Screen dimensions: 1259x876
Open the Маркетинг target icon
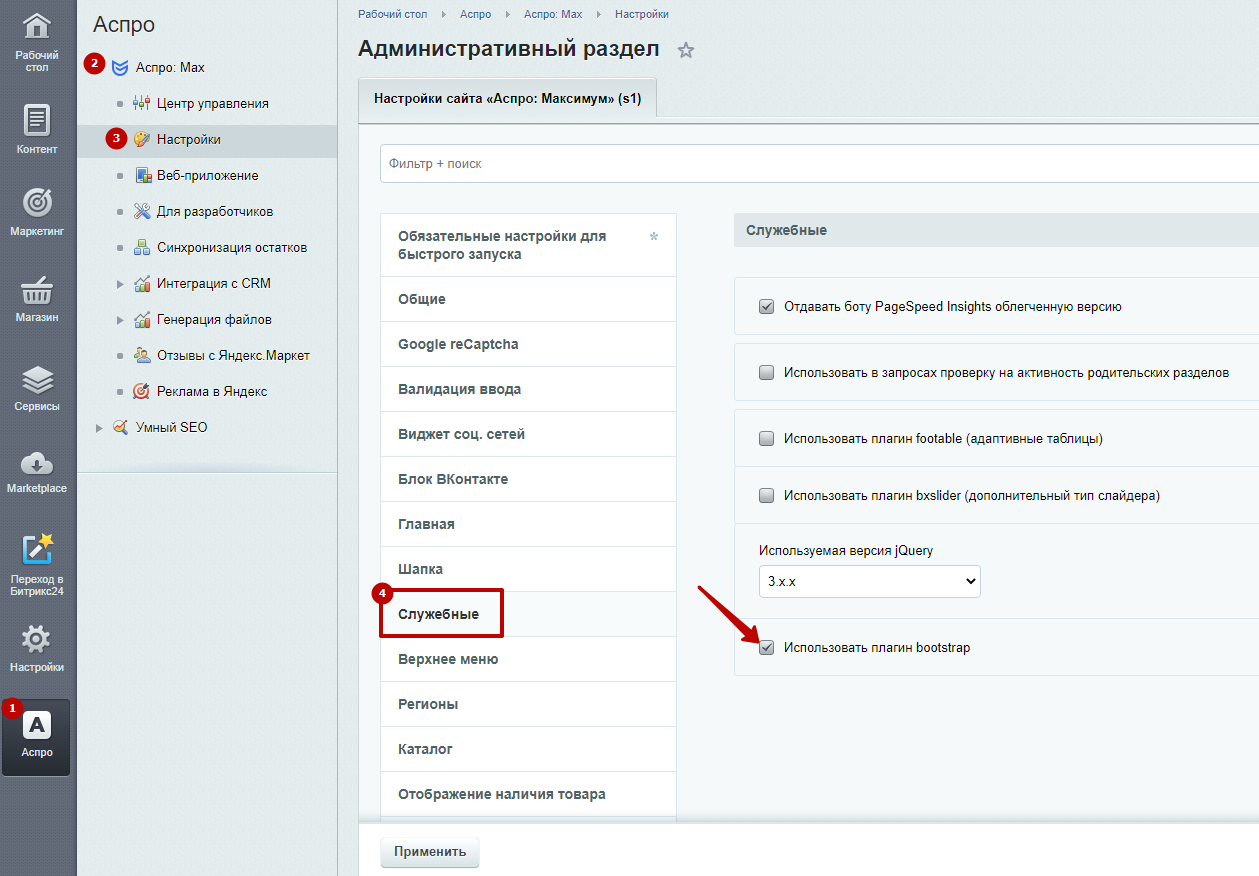click(37, 202)
